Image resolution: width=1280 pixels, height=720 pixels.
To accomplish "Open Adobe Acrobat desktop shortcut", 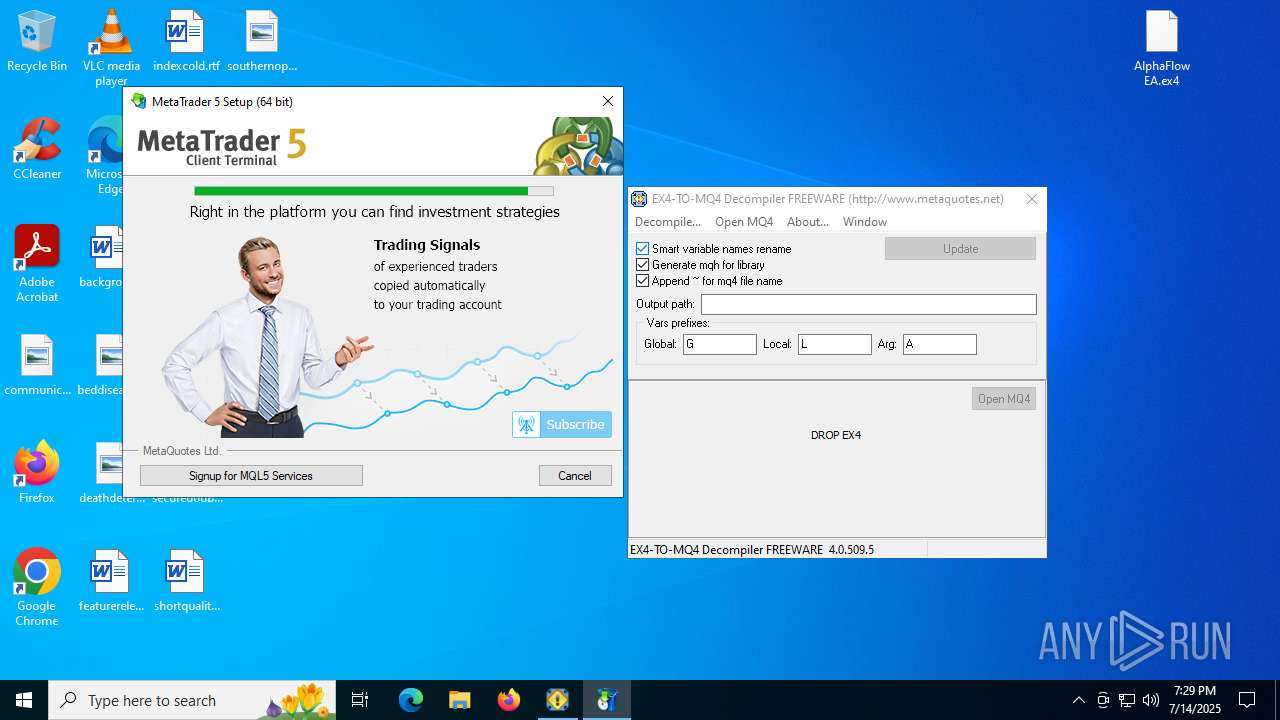I will (x=37, y=264).
